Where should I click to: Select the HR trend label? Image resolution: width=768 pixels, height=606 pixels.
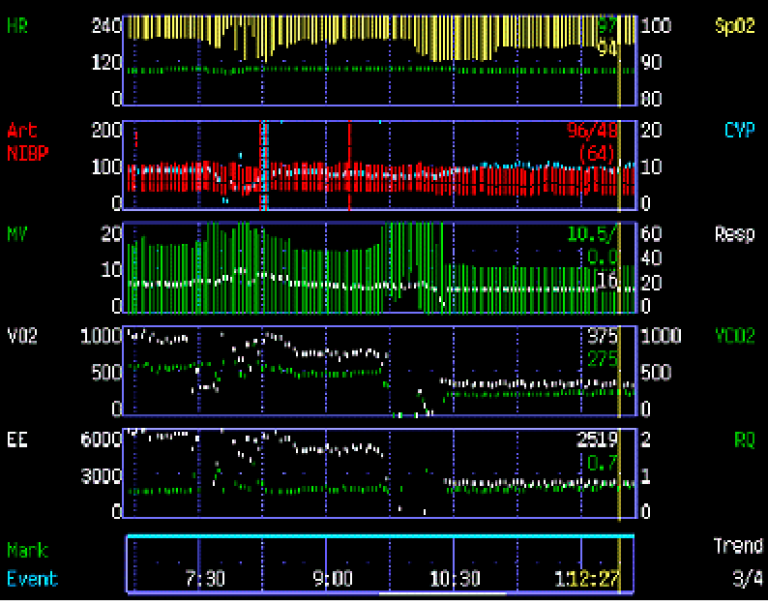click(x=18, y=25)
